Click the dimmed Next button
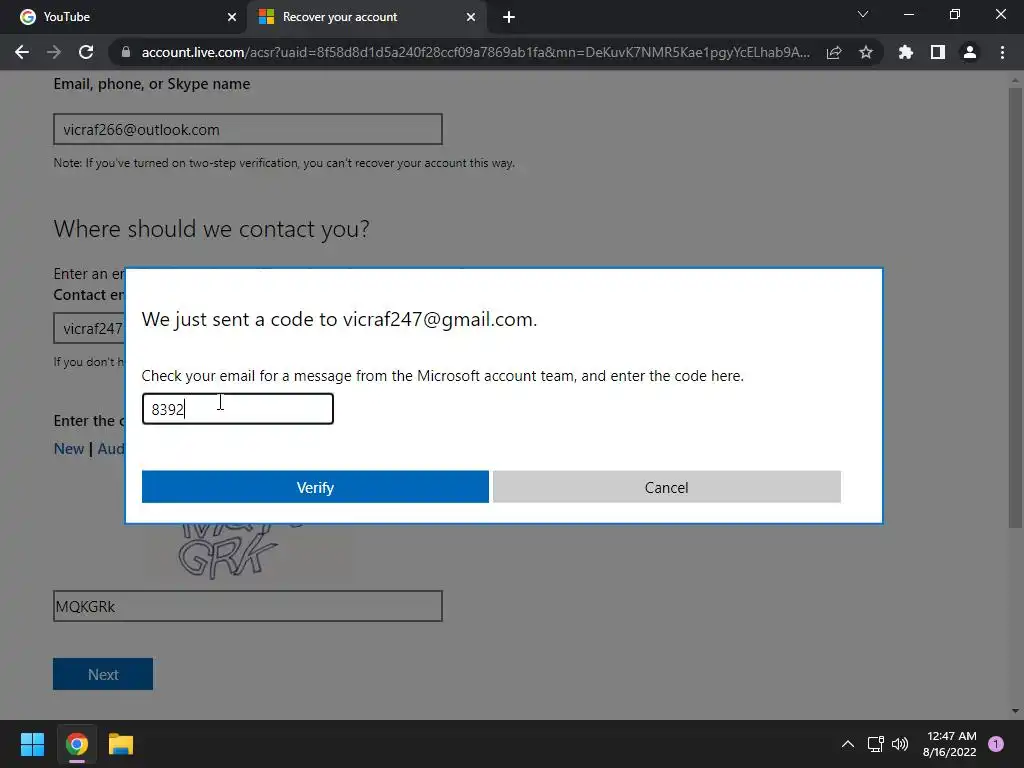The height and width of the screenshot is (768, 1024). (x=103, y=674)
